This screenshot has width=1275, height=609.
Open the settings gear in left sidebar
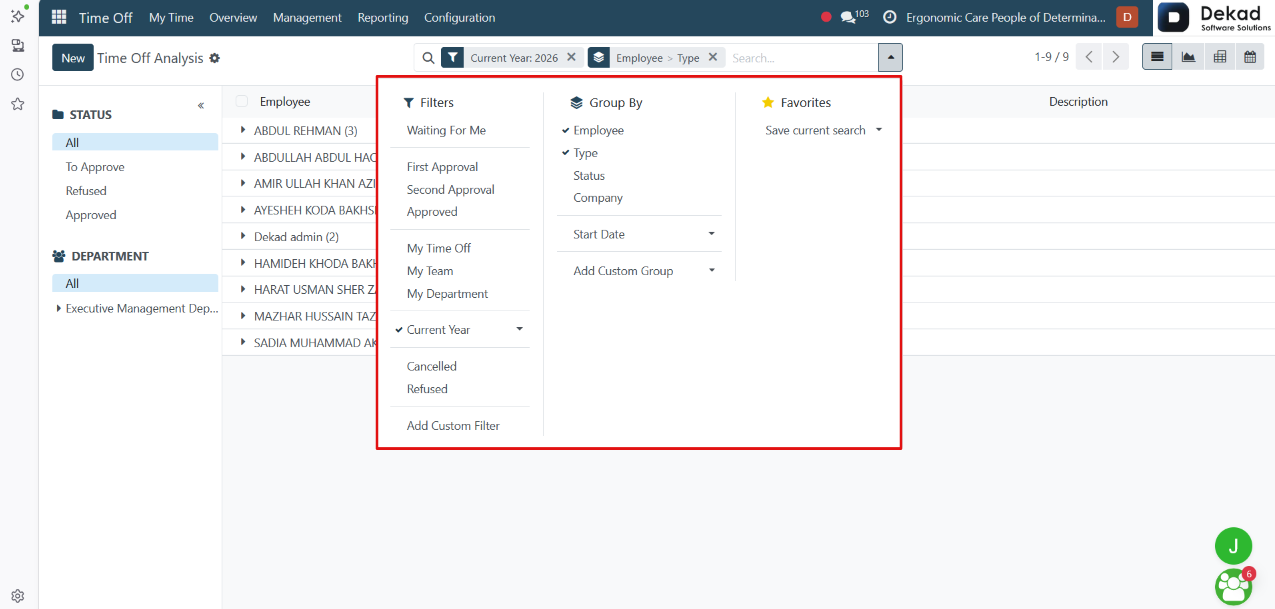(17, 596)
